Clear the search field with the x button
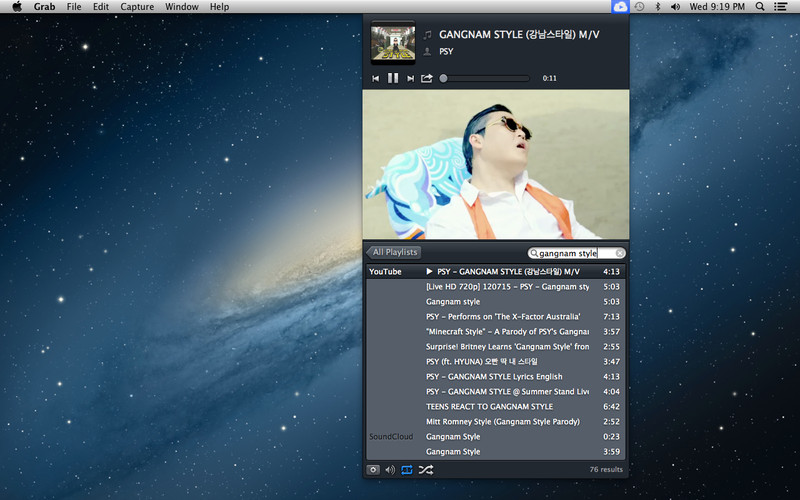Viewport: 800px width, 500px height. [619, 253]
